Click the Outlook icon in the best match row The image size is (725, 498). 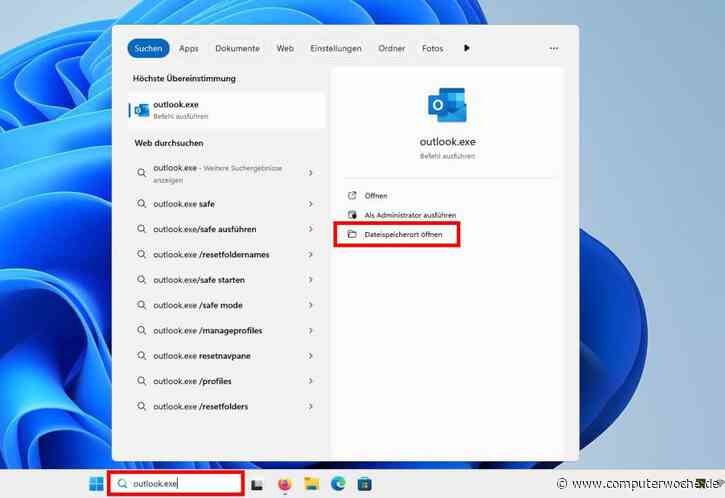point(141,110)
